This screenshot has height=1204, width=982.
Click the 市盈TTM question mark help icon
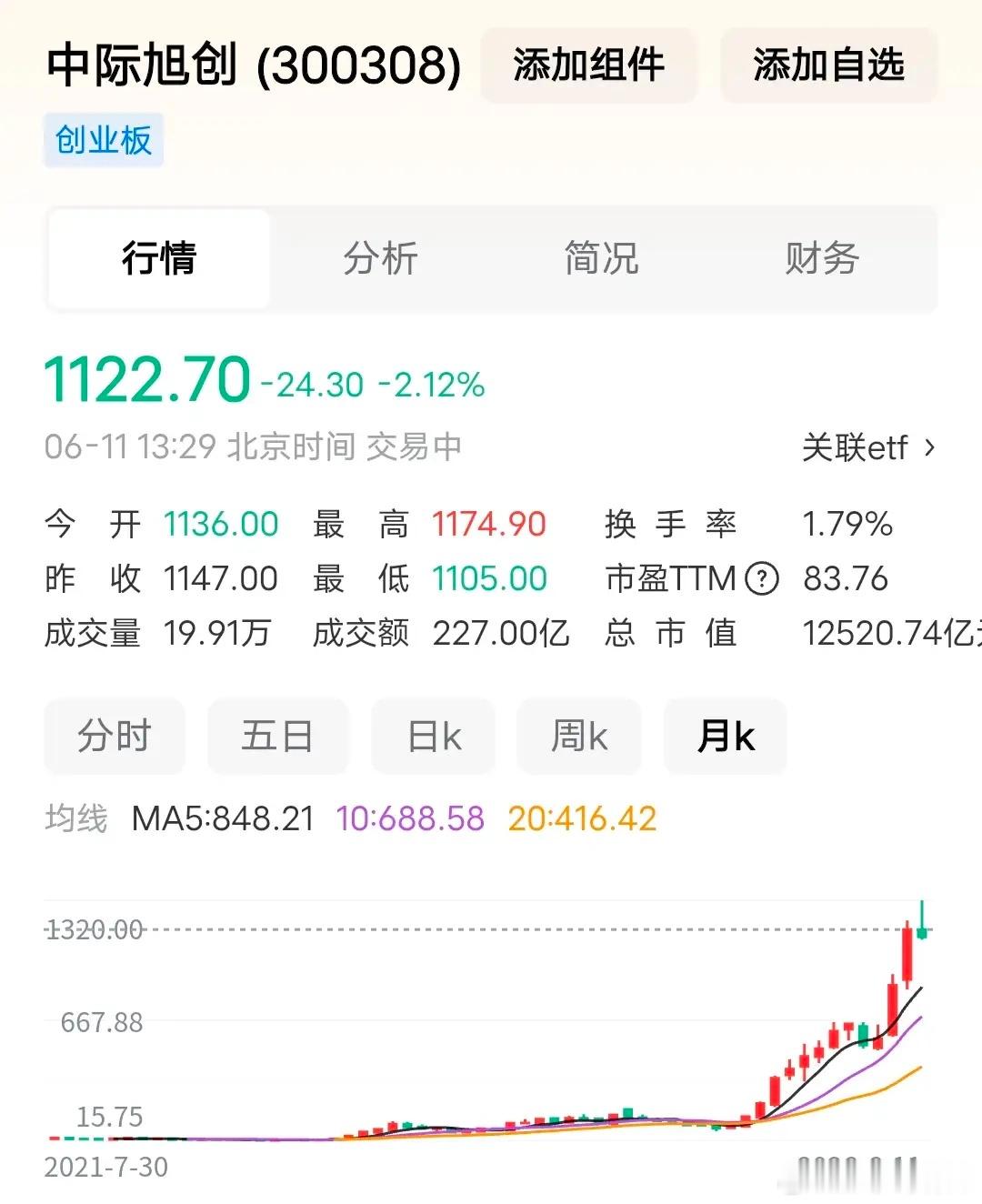coord(762,578)
